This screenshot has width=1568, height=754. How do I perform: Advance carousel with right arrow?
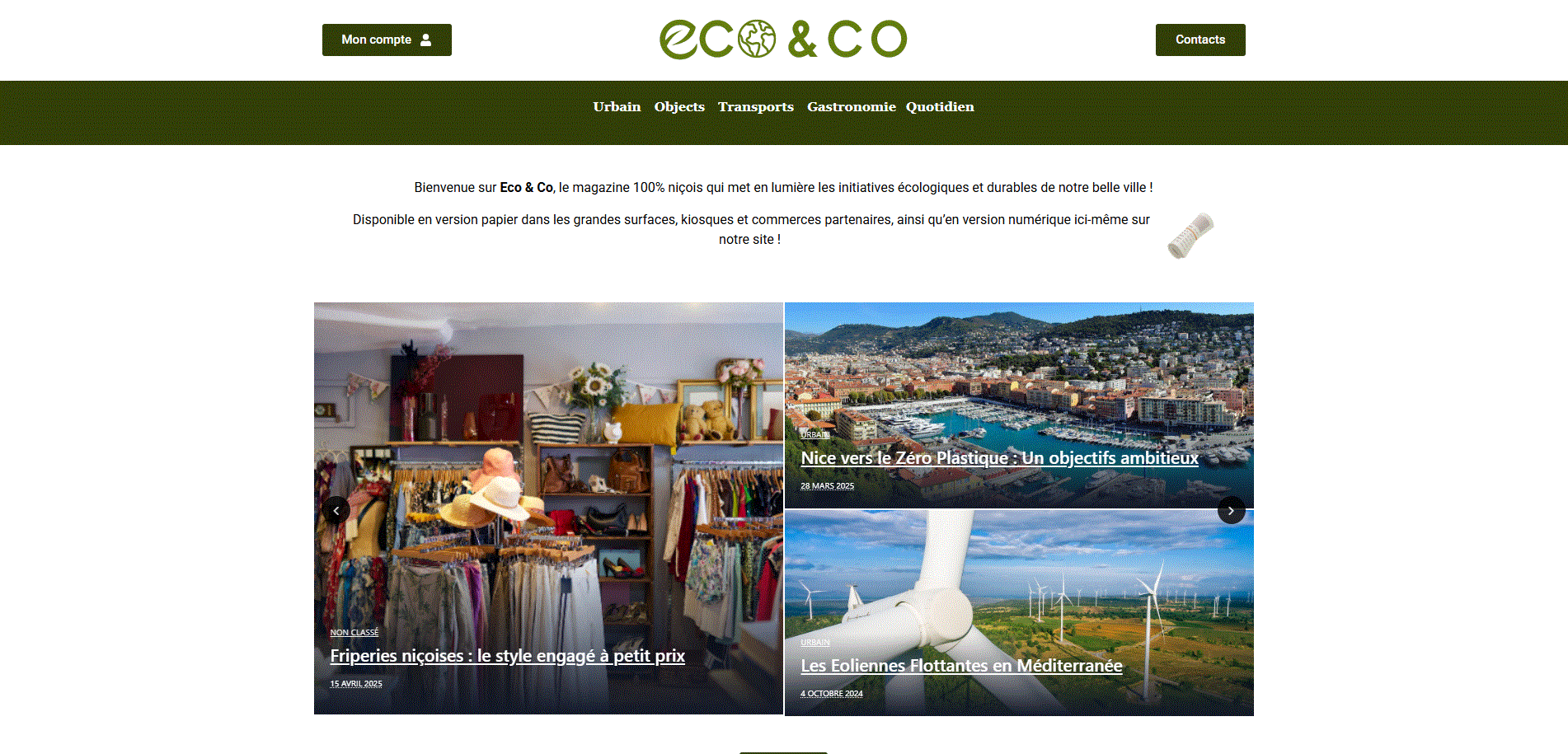point(1231,511)
